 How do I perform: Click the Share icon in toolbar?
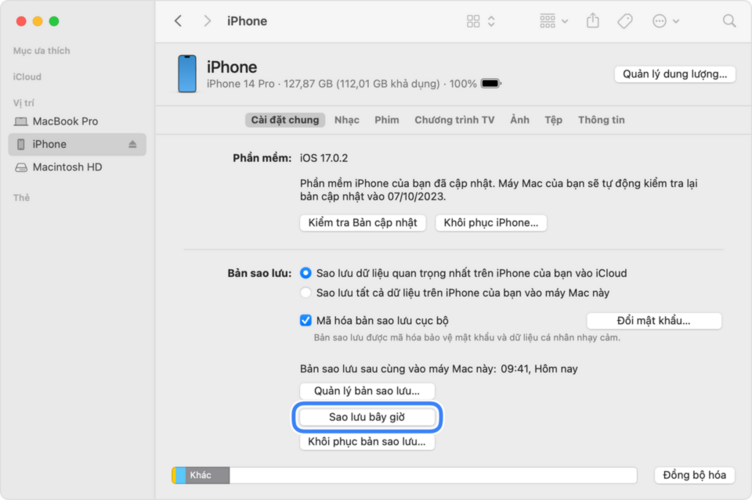[593, 21]
